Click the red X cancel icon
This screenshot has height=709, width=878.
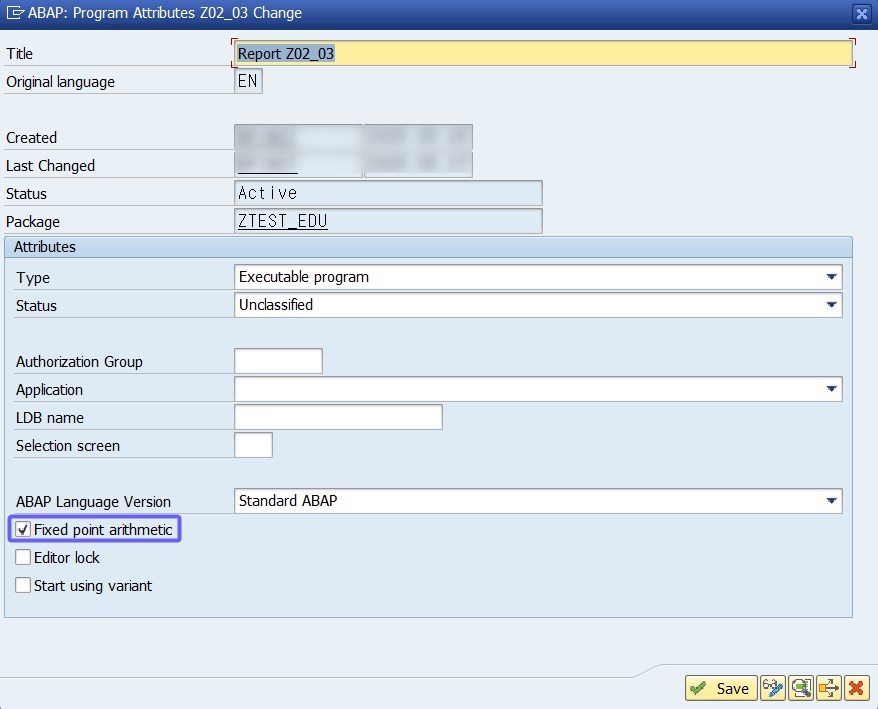click(x=857, y=688)
